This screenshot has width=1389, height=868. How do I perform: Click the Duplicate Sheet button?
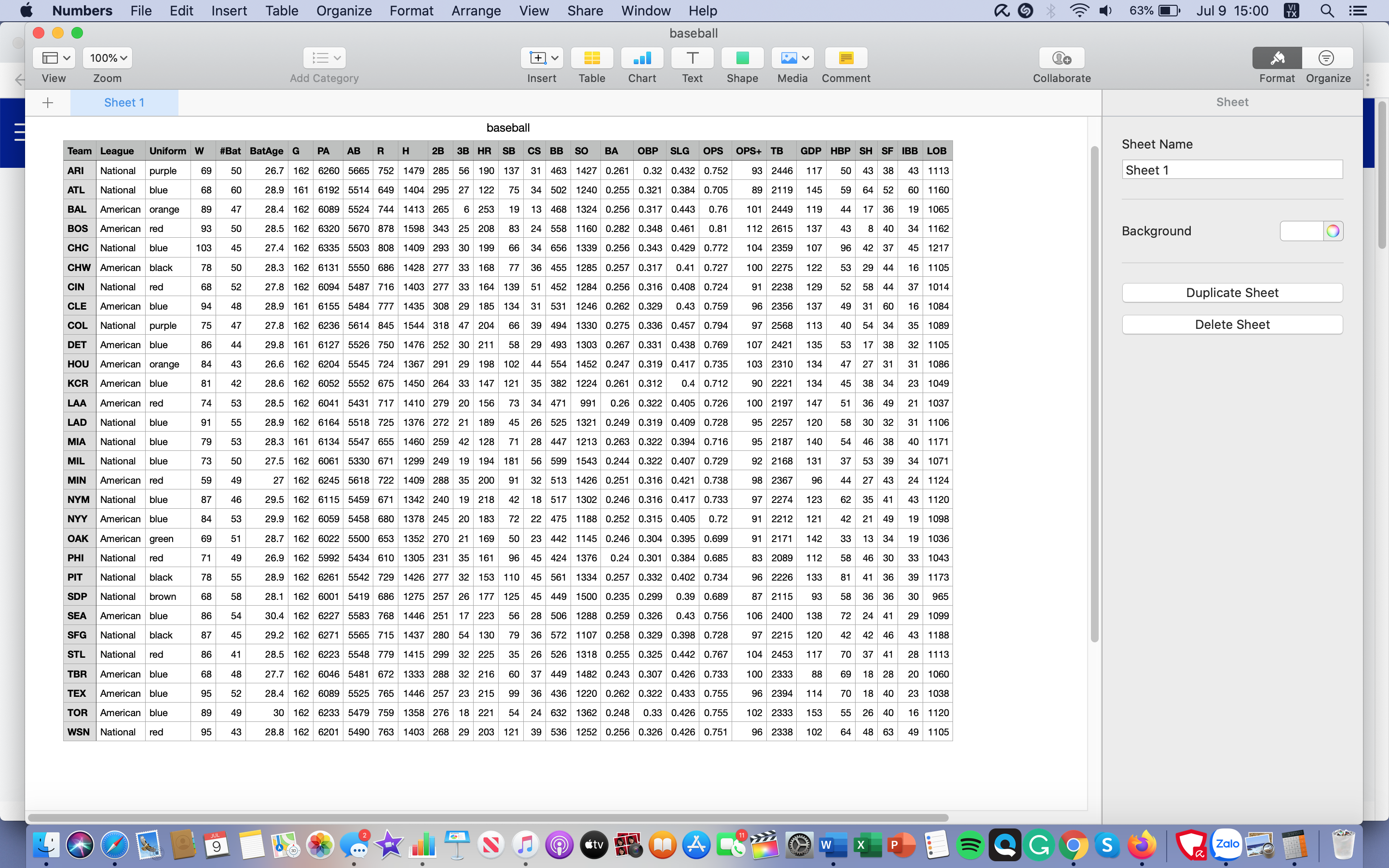tap(1232, 292)
